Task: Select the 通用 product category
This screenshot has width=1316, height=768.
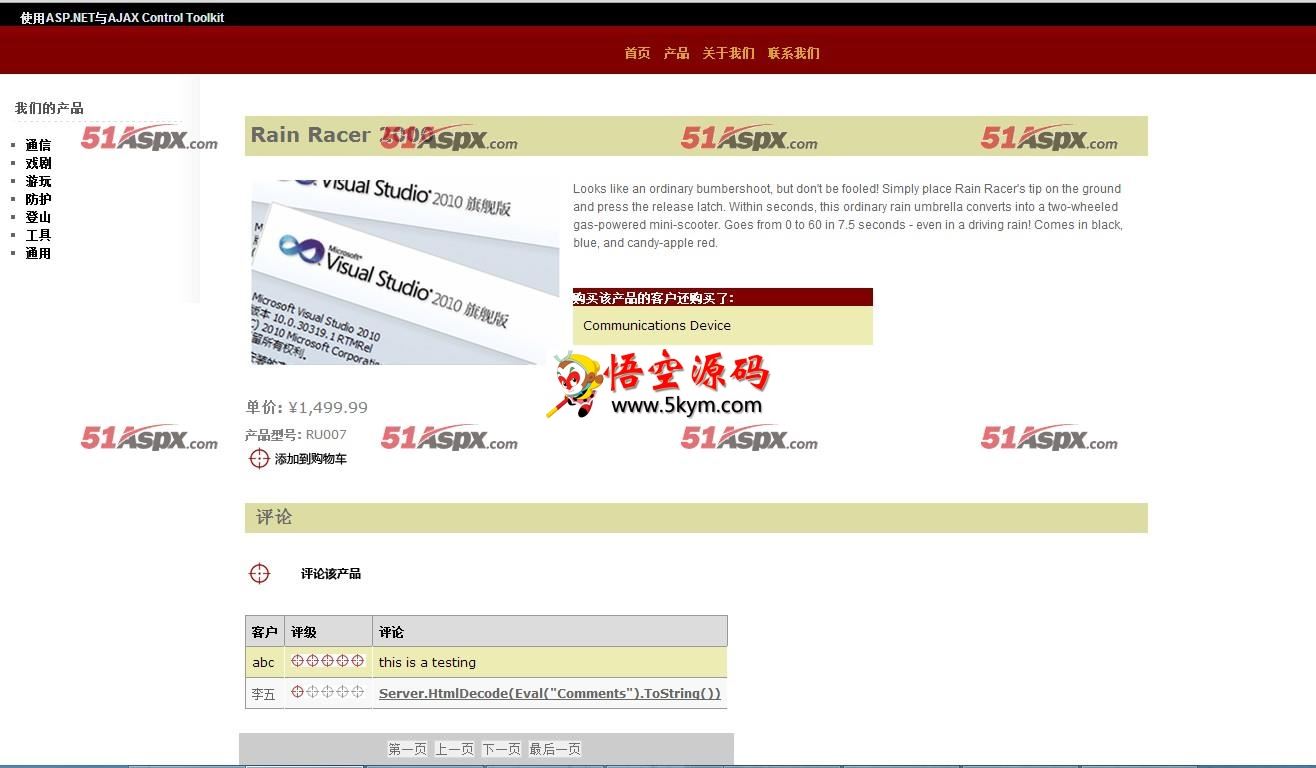Action: point(38,253)
